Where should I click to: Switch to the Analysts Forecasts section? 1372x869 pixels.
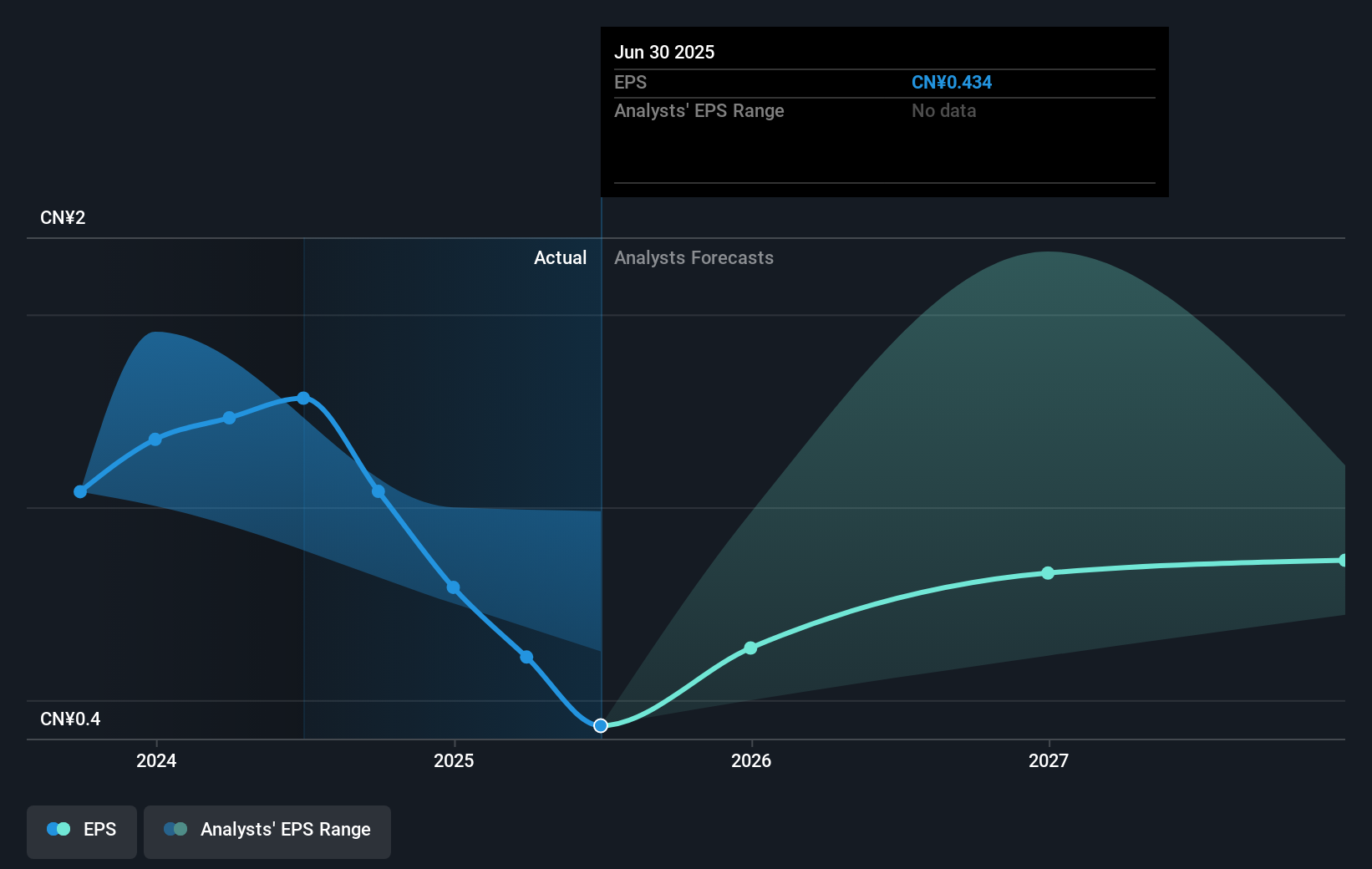694,257
